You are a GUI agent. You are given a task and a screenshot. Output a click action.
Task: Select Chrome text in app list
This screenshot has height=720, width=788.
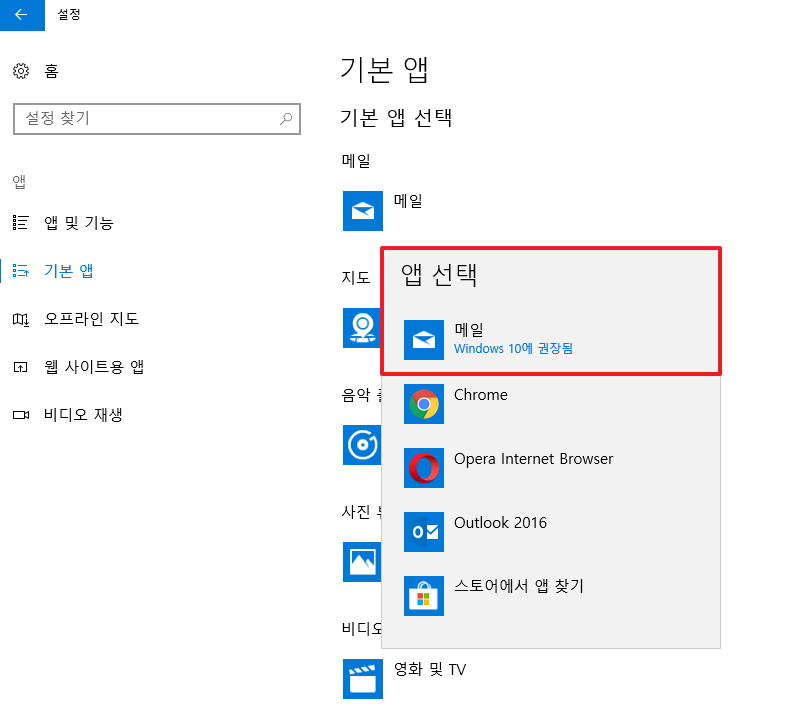[x=481, y=395]
